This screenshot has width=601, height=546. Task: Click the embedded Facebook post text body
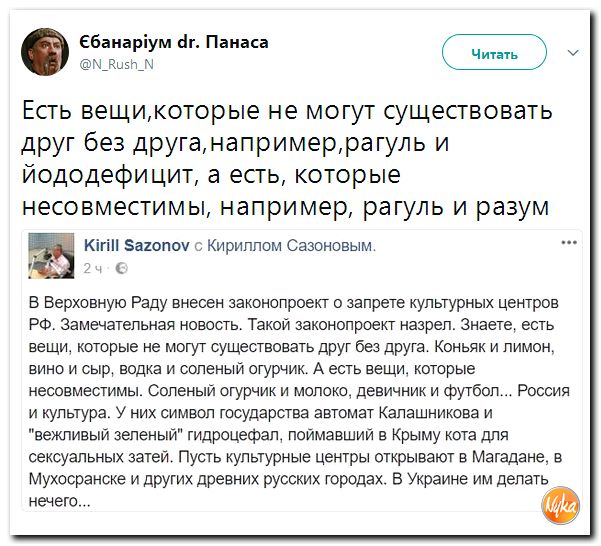coord(299,402)
